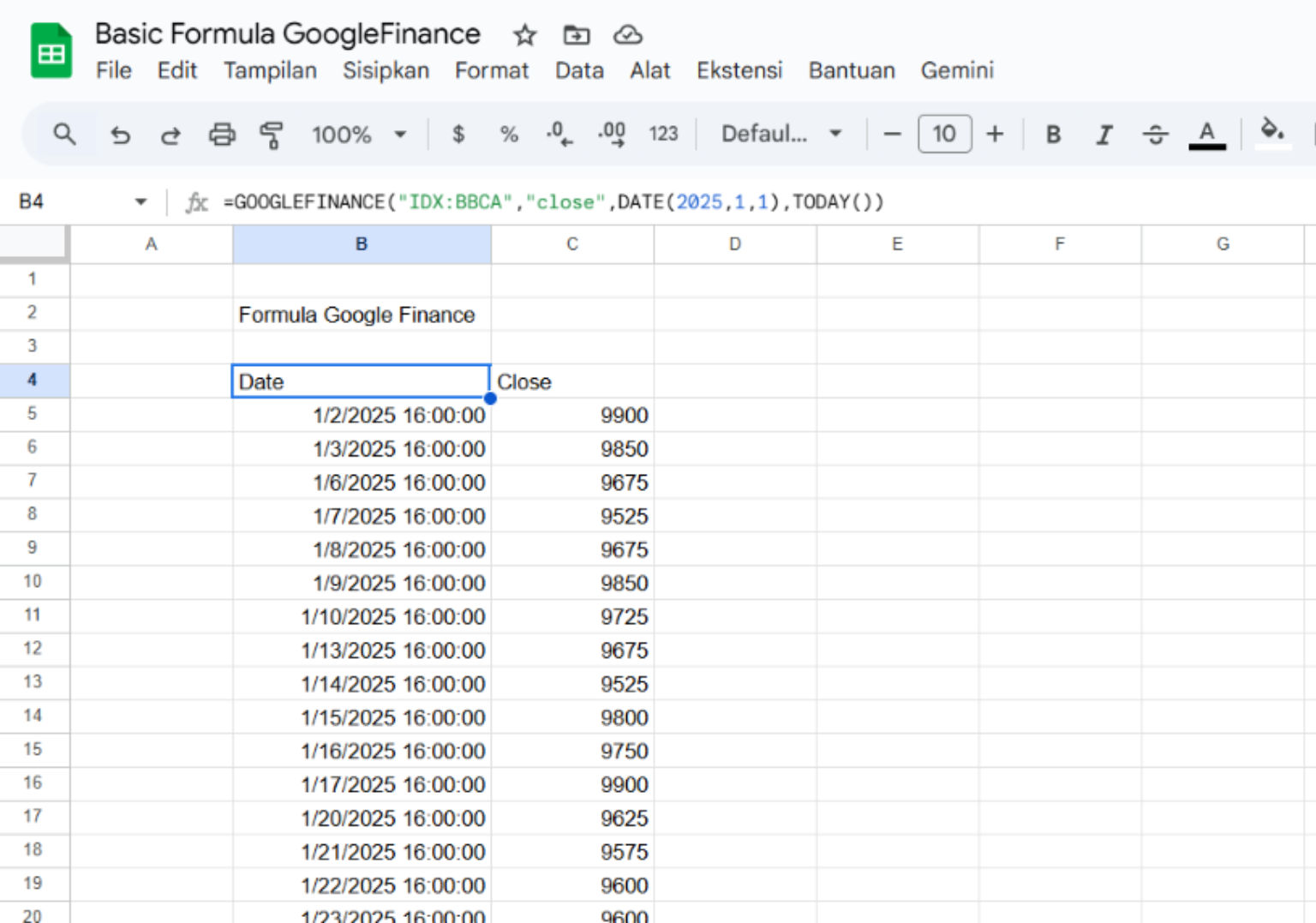Click the document title Basic Formula GoogleFinance
The width and height of the screenshot is (1316, 923).
pyautogui.click(x=287, y=34)
